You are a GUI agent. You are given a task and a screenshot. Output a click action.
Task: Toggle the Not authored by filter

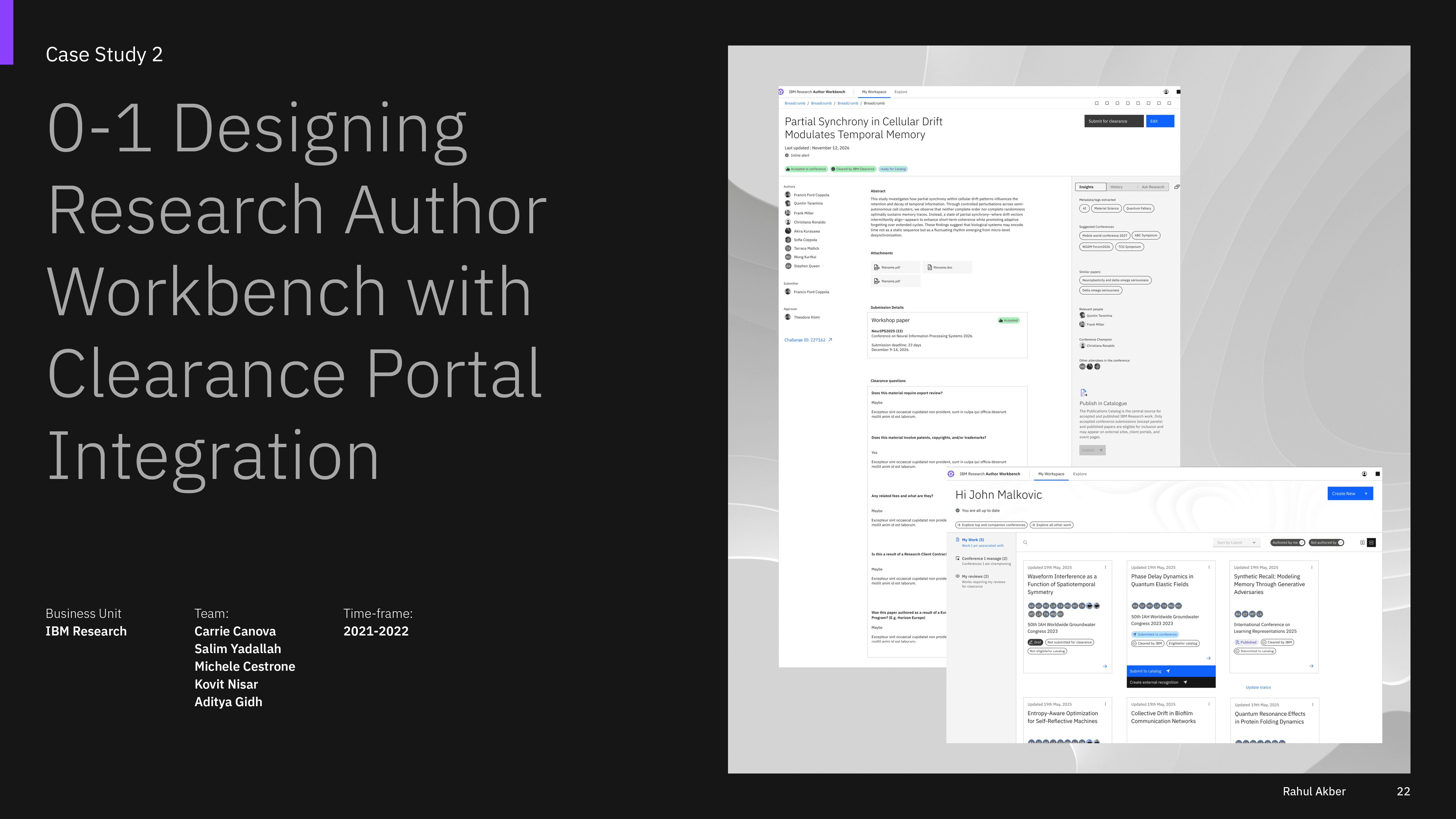pos(1326,543)
